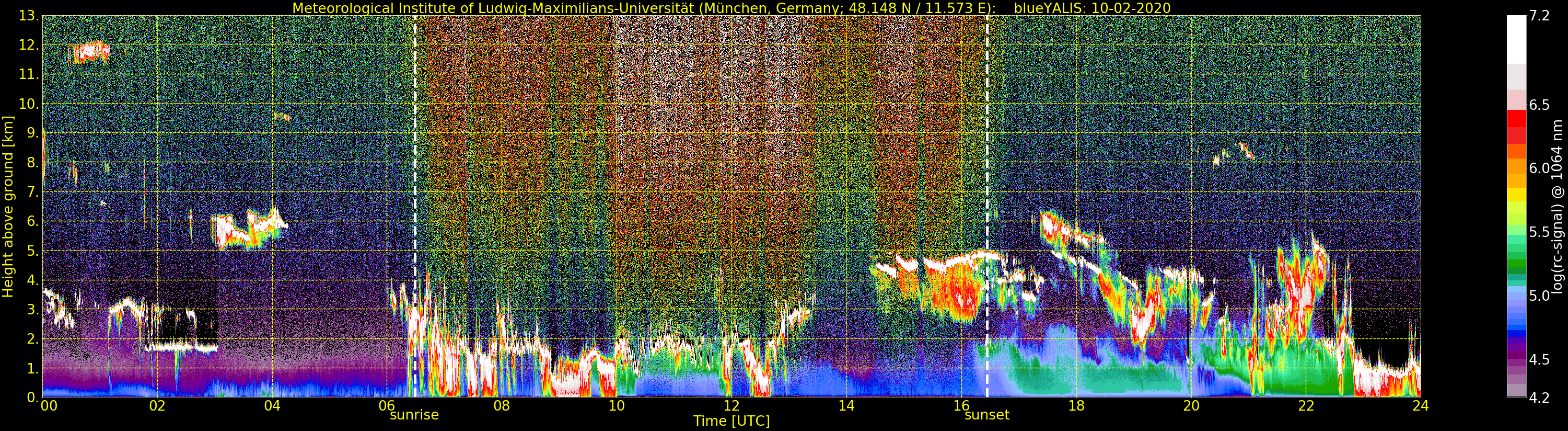Select the '4.5' colorbar value
The image size is (1568, 431).
[1539, 359]
